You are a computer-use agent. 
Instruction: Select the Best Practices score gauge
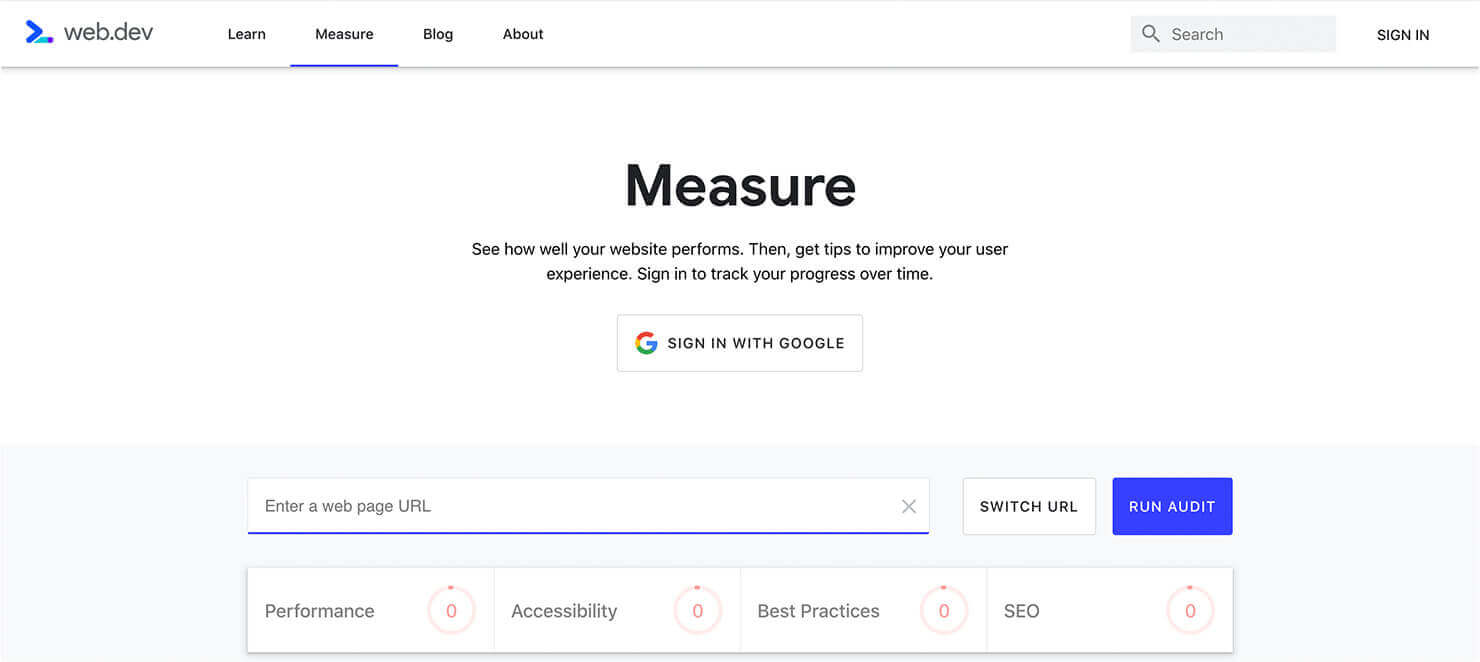(944, 611)
